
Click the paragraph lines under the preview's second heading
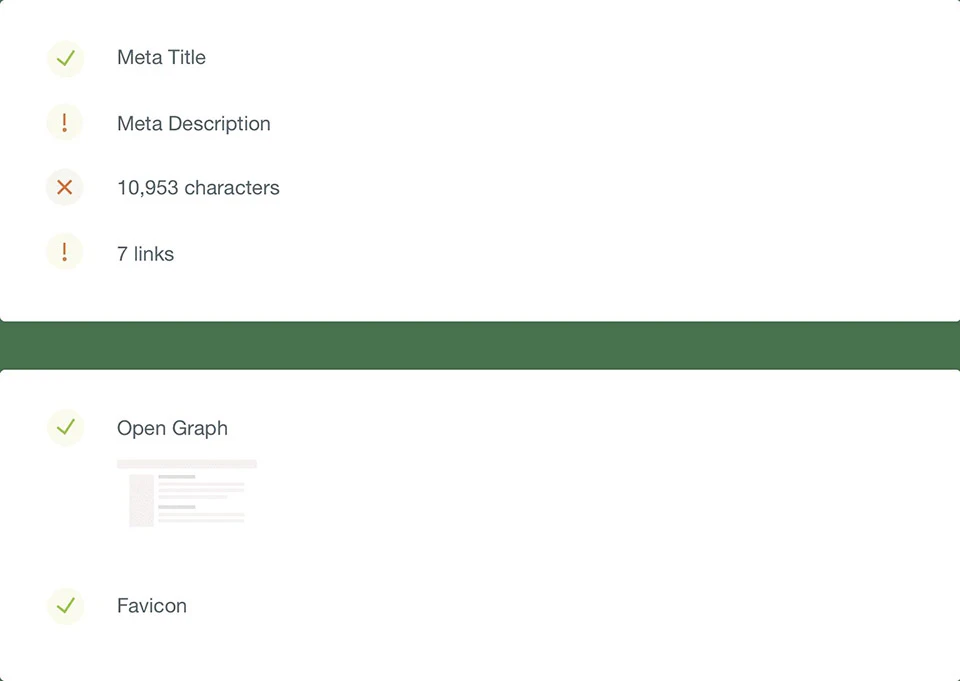click(200, 517)
